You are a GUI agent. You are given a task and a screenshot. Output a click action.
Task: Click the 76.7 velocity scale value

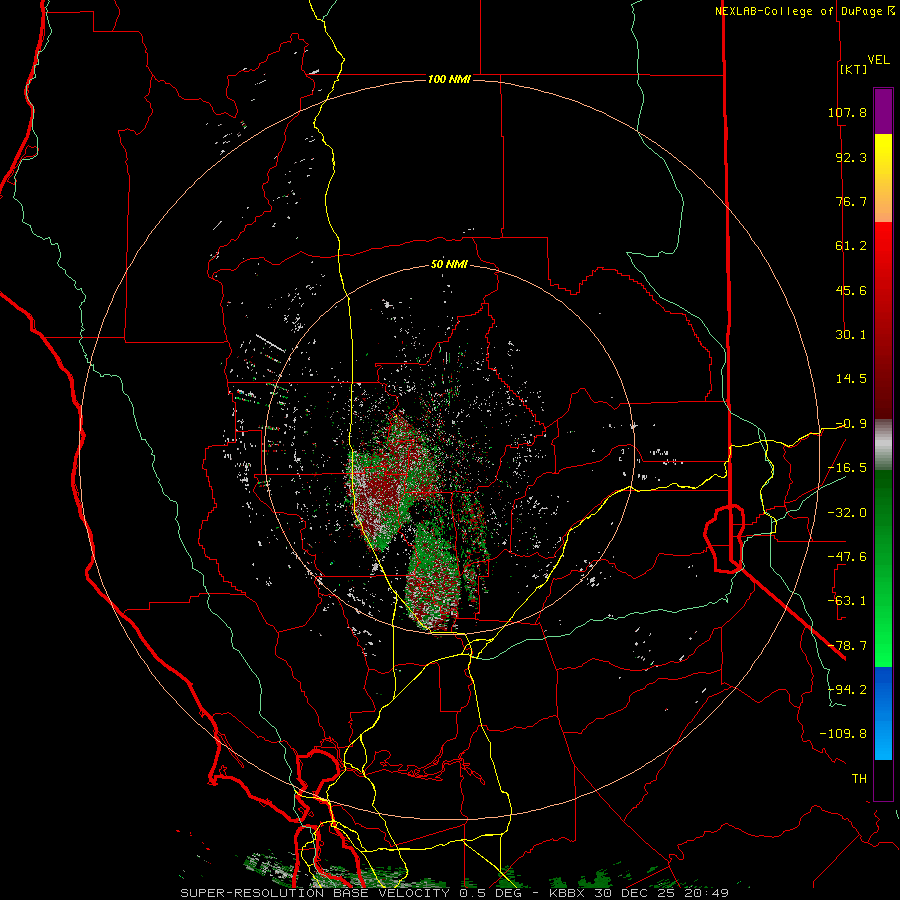point(851,201)
